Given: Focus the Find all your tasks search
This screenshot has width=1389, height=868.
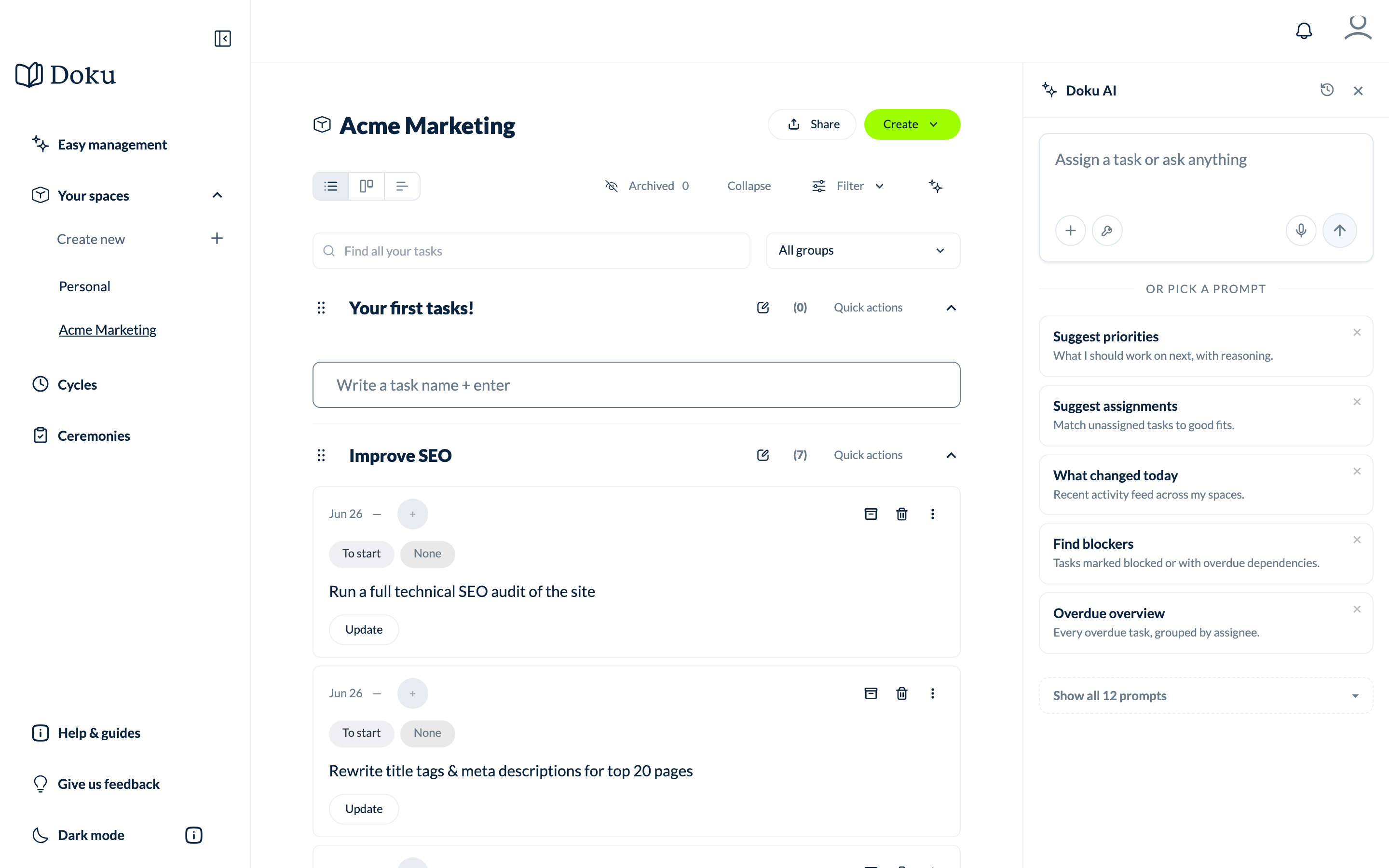Looking at the screenshot, I should (x=531, y=251).
